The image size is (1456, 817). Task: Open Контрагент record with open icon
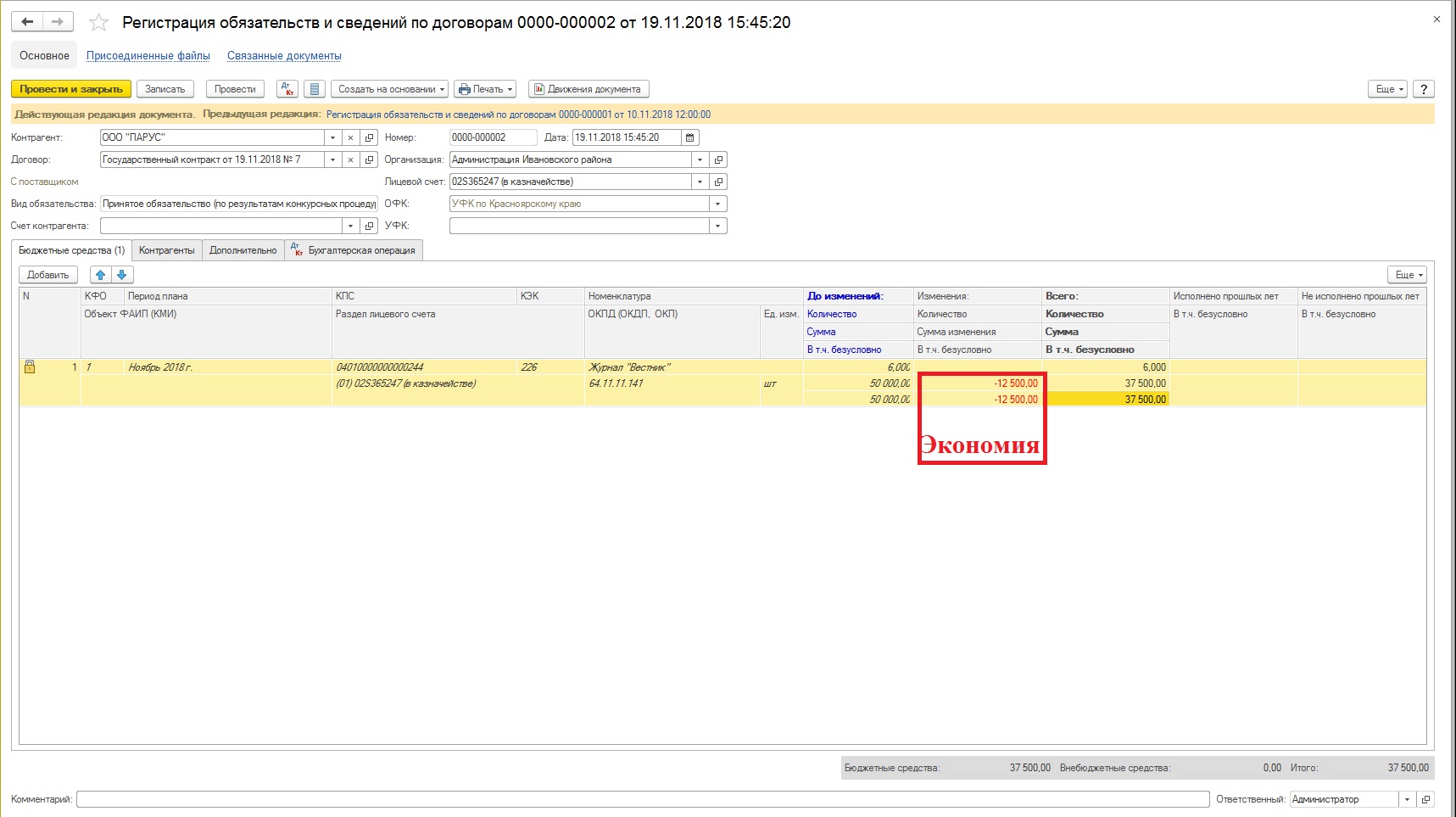pos(369,137)
